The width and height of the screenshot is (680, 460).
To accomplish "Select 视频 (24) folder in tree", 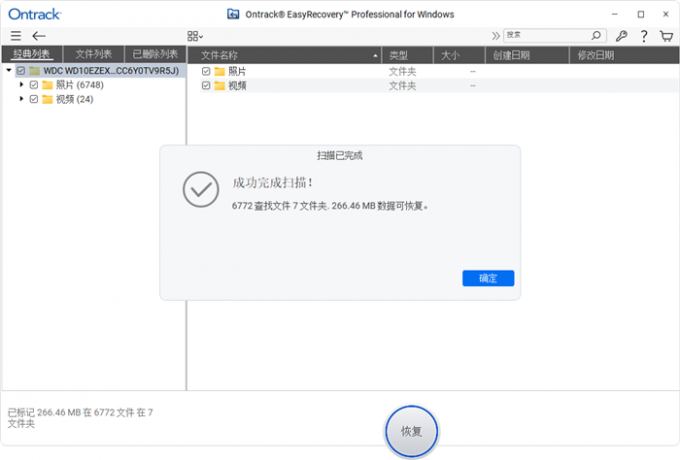I will pyautogui.click(x=74, y=99).
